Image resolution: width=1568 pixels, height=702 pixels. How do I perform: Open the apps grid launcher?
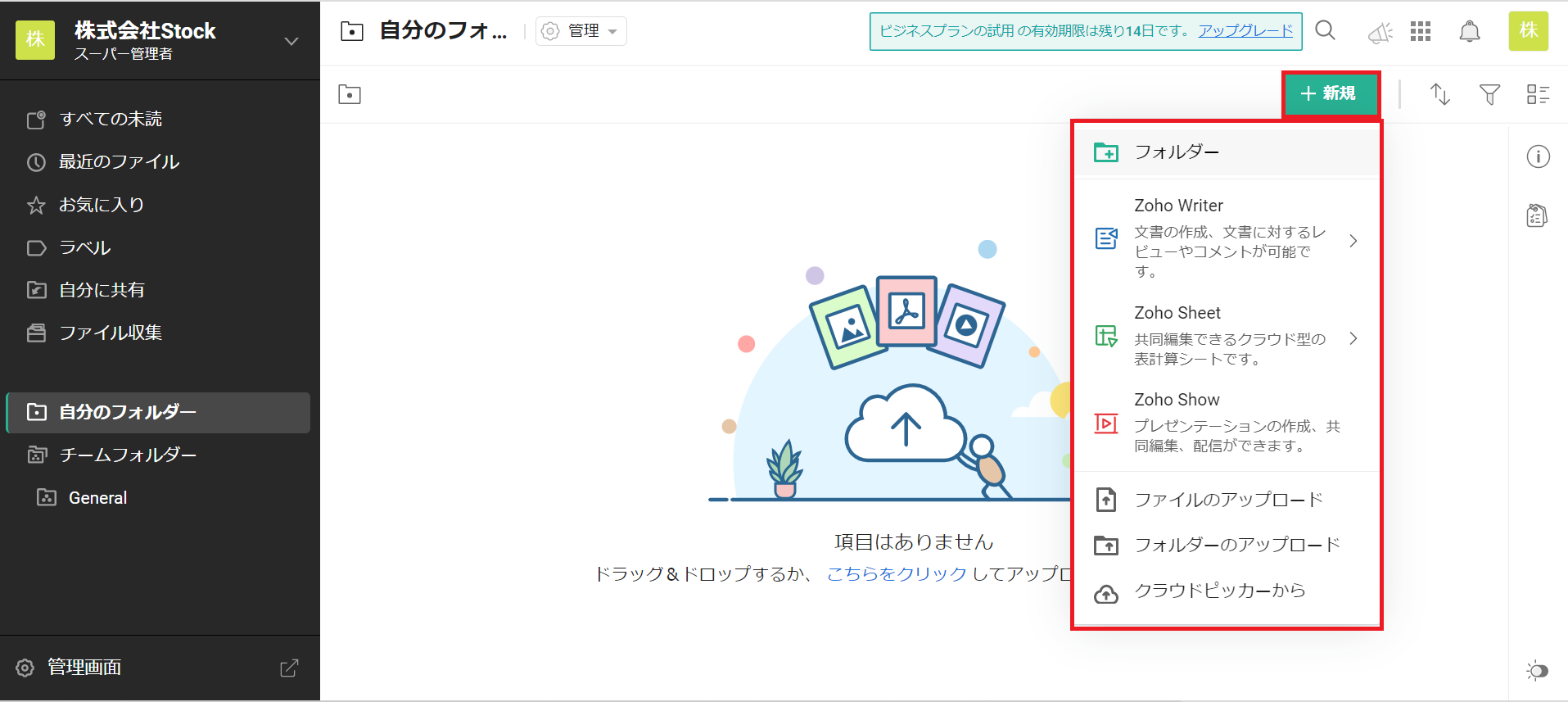pos(1421,31)
